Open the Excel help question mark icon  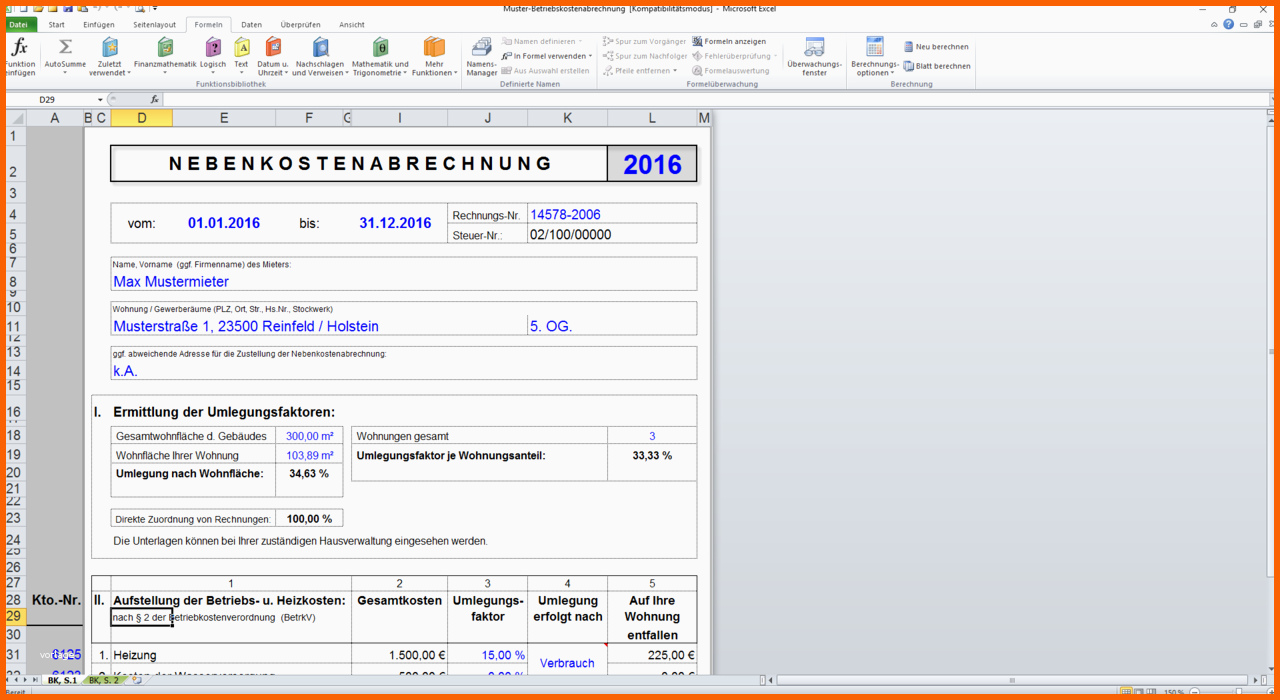[1229, 24]
